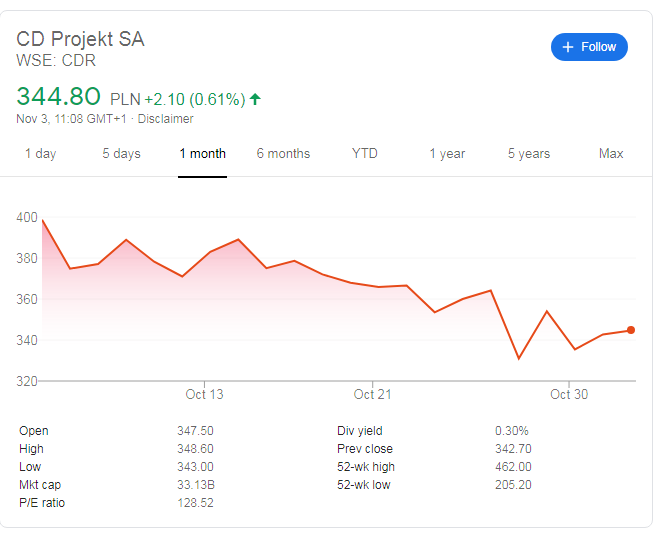Follow CD Projekt SA stock
The image size is (667, 541).
[589, 47]
